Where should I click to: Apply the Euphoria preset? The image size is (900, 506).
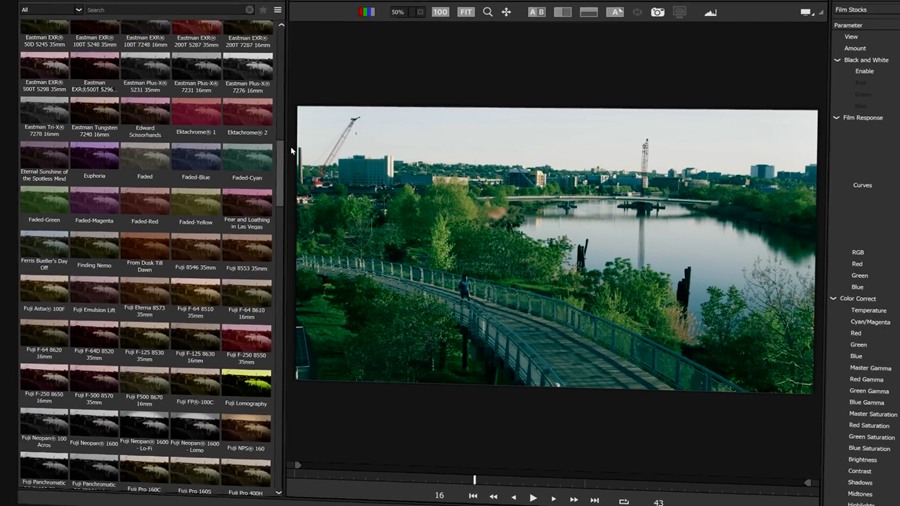coord(94,161)
